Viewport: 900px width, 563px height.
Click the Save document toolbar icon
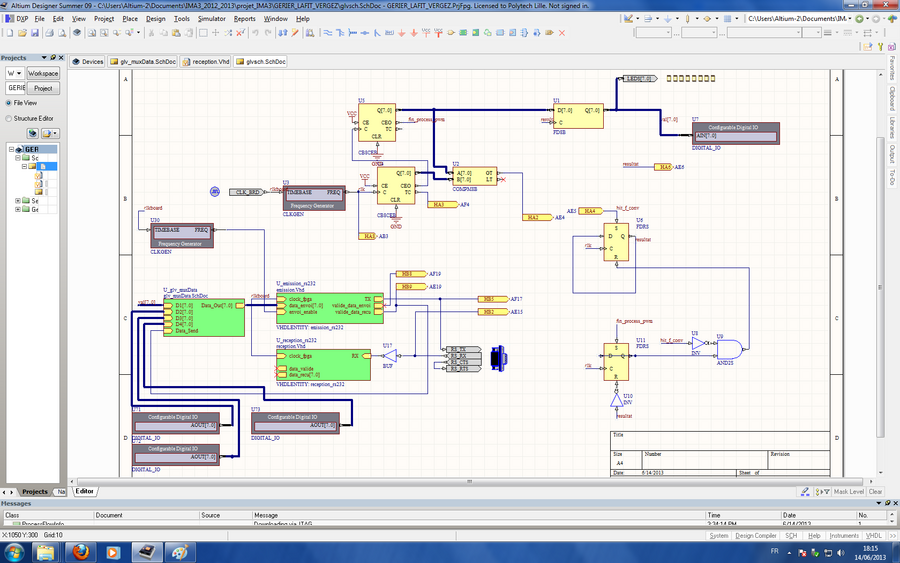[36, 33]
